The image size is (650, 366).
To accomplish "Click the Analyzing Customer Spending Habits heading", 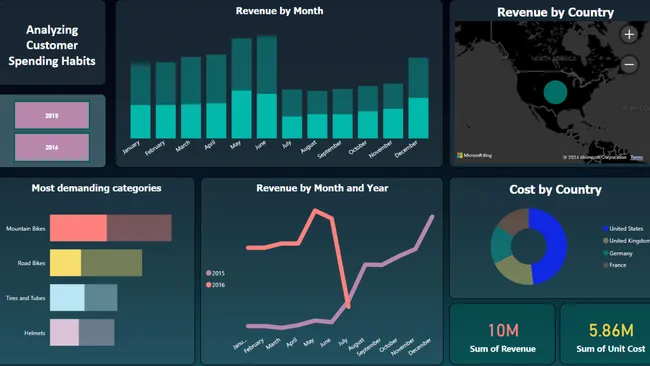I will [52, 45].
